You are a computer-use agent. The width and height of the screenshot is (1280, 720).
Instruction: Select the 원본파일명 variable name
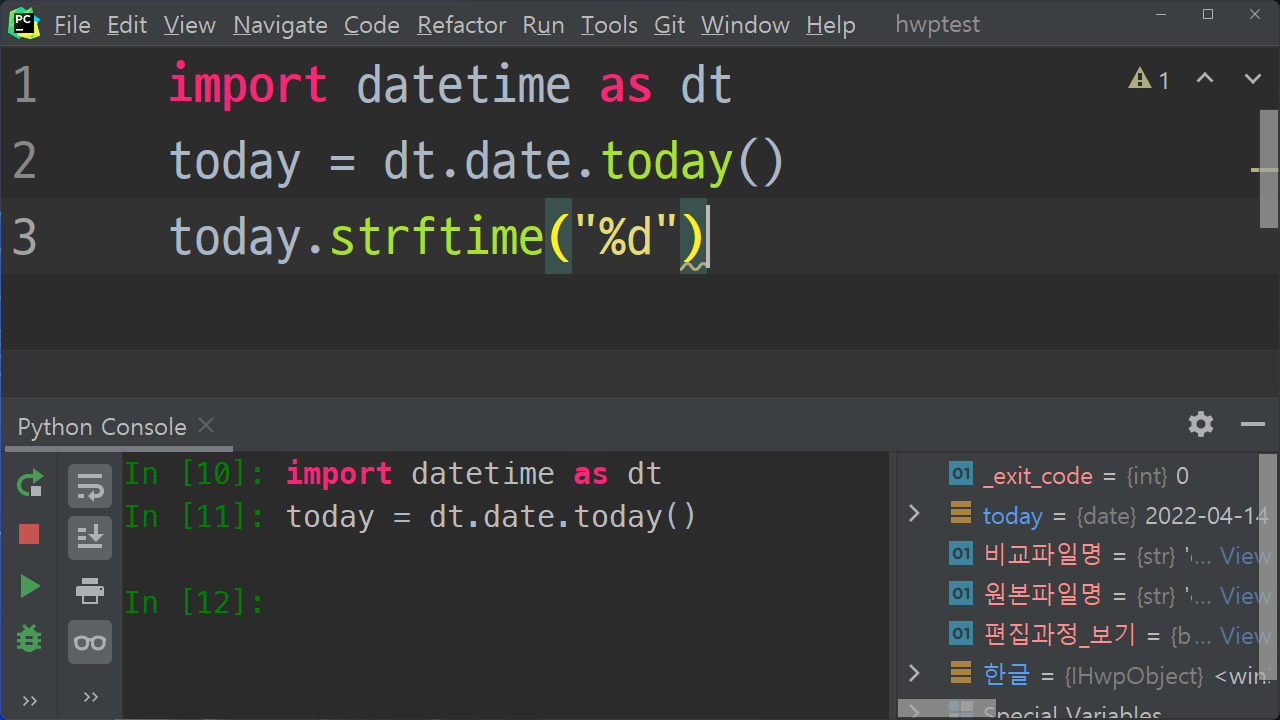[x=1042, y=595]
